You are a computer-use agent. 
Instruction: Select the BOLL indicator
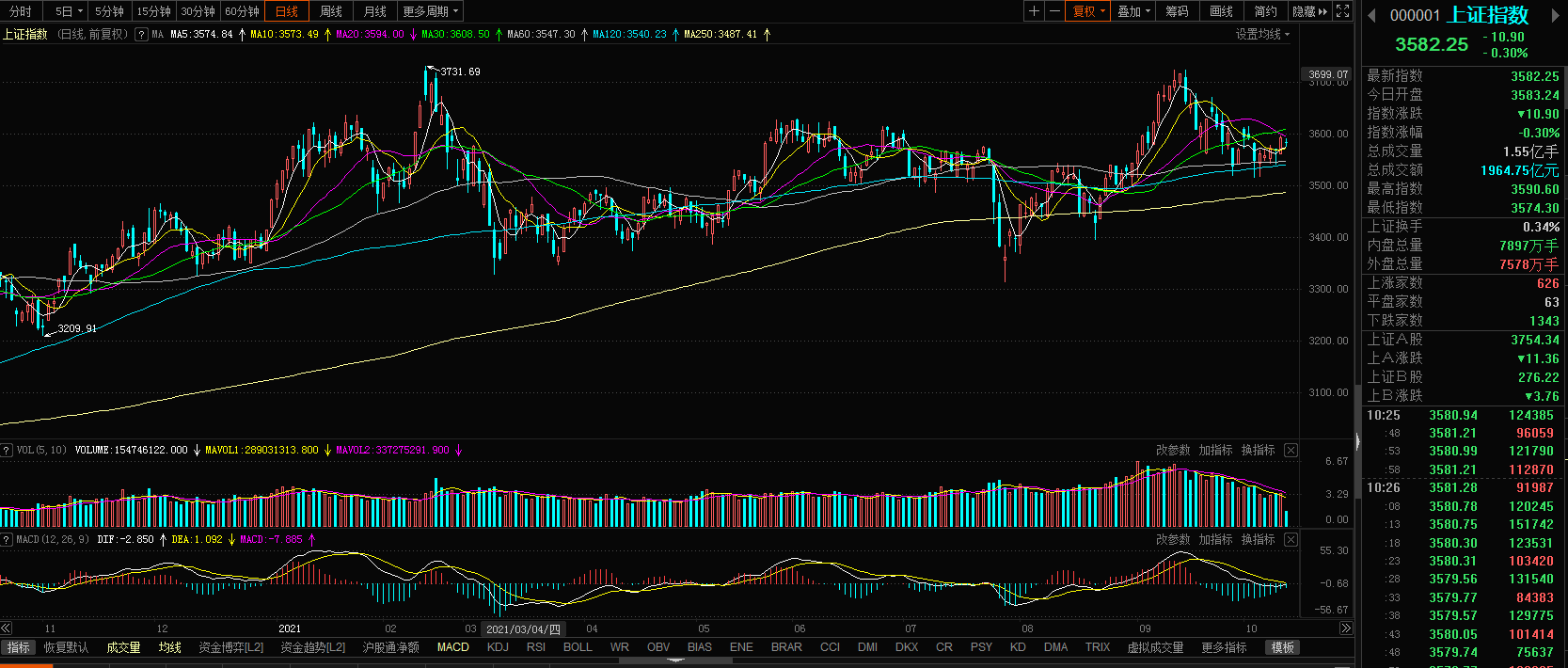578,647
